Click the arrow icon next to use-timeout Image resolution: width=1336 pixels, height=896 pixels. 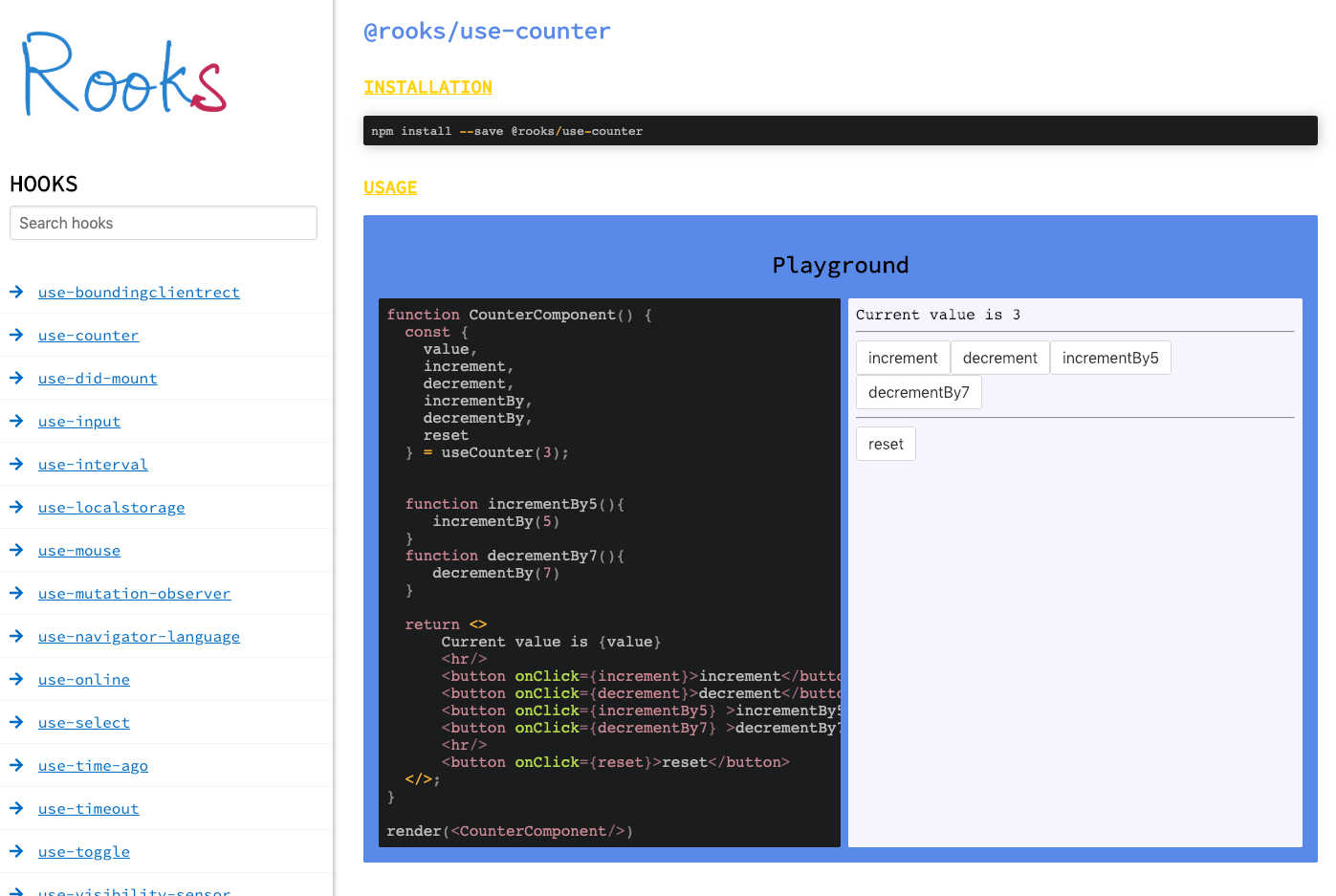point(16,808)
